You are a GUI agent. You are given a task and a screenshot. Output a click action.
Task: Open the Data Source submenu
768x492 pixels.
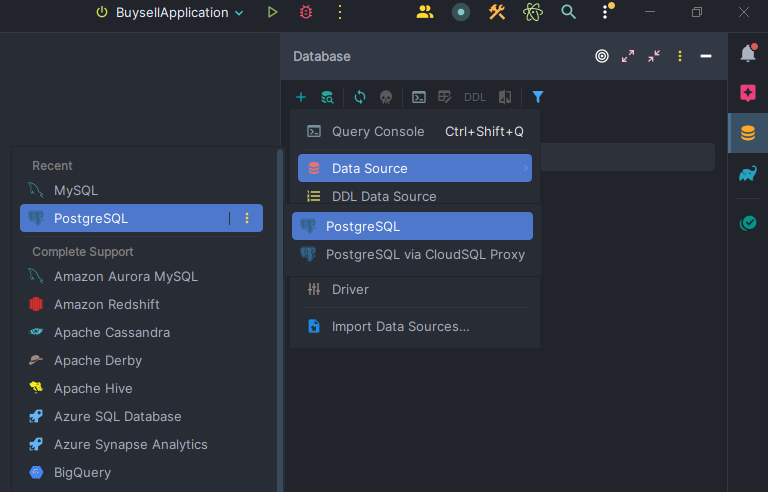[415, 168]
